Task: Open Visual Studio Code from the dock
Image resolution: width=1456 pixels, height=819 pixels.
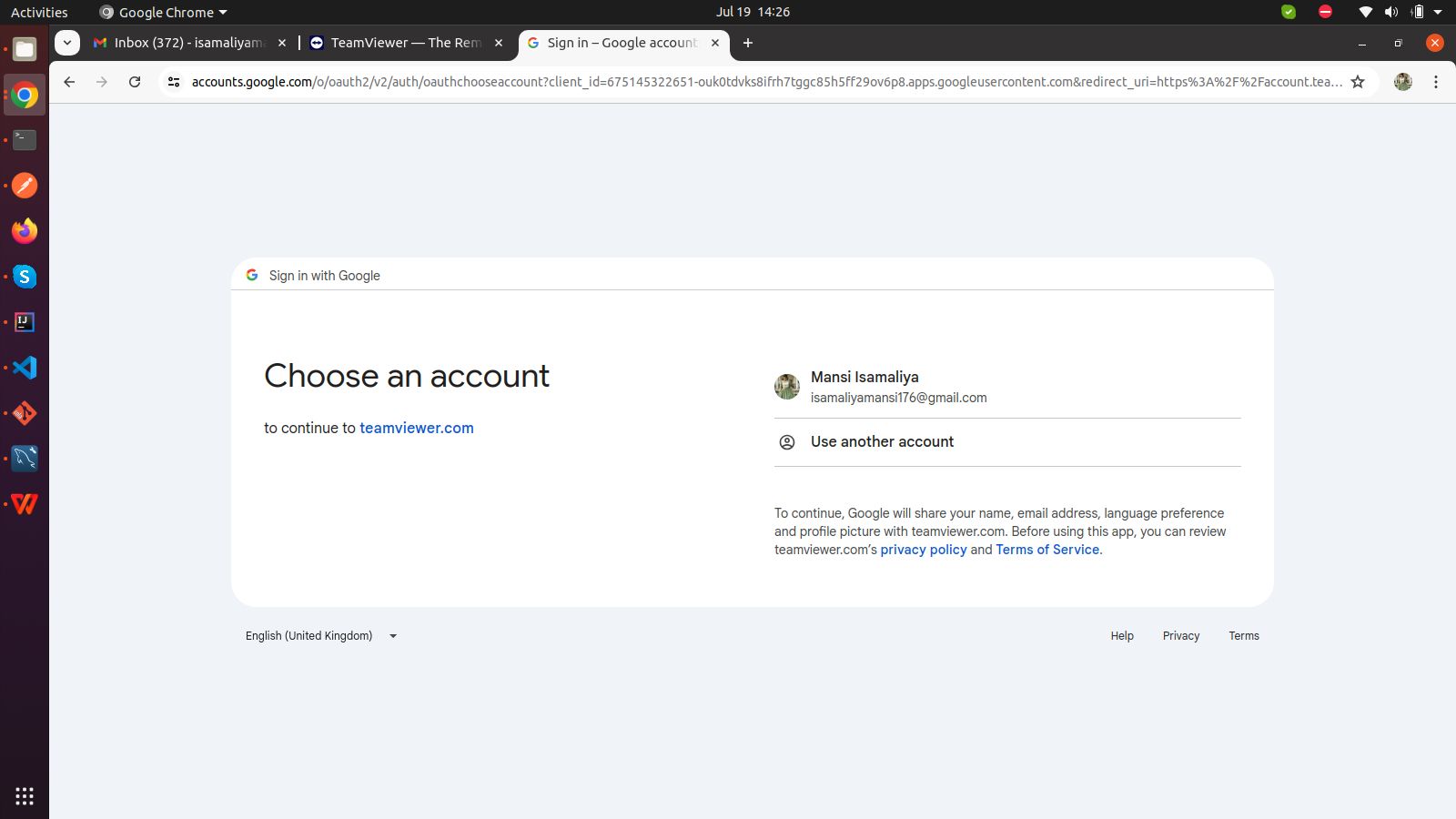Action: [25, 368]
